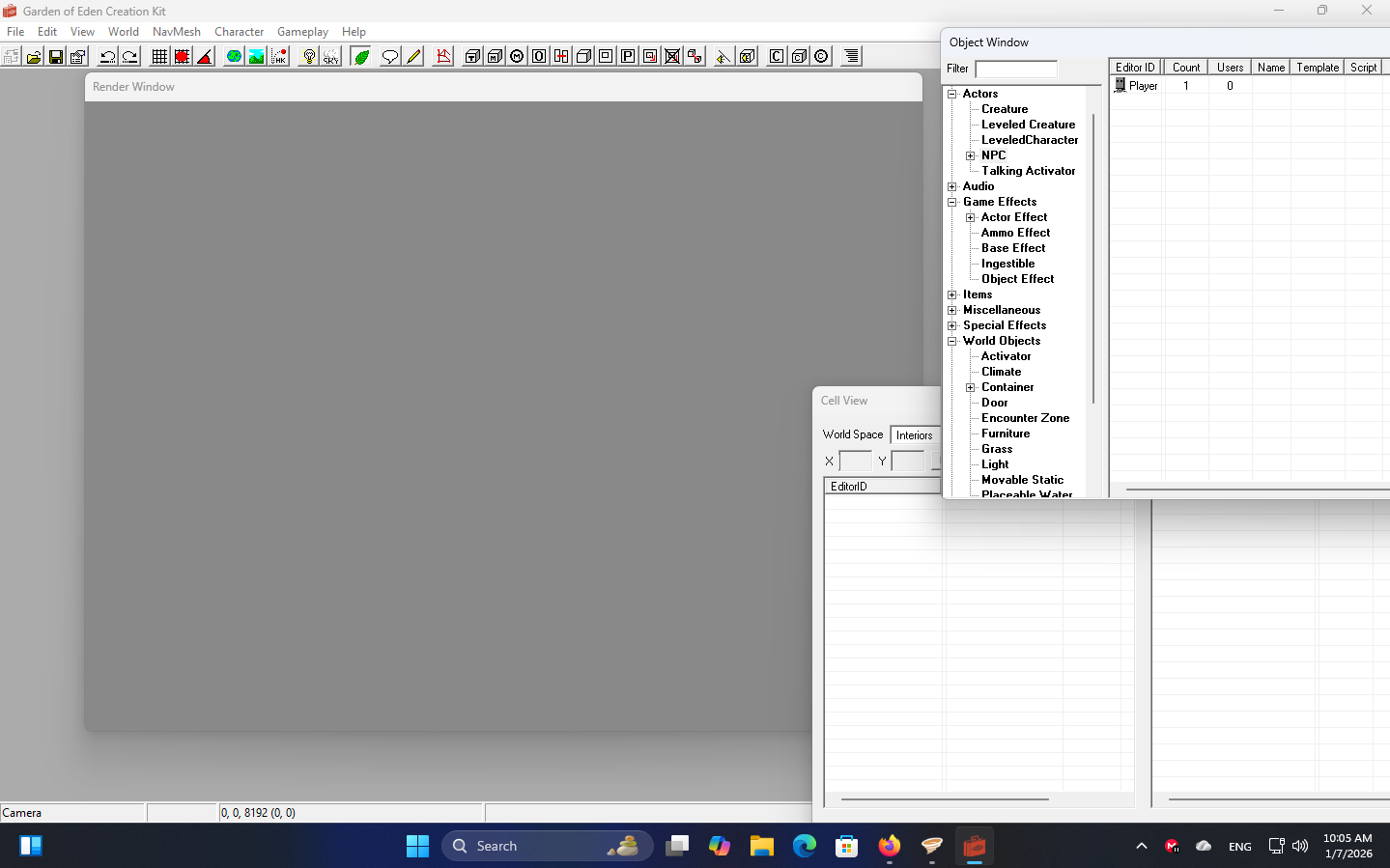1390x868 pixels.
Task: Expand the Special Effects tree node
Action: point(952,325)
